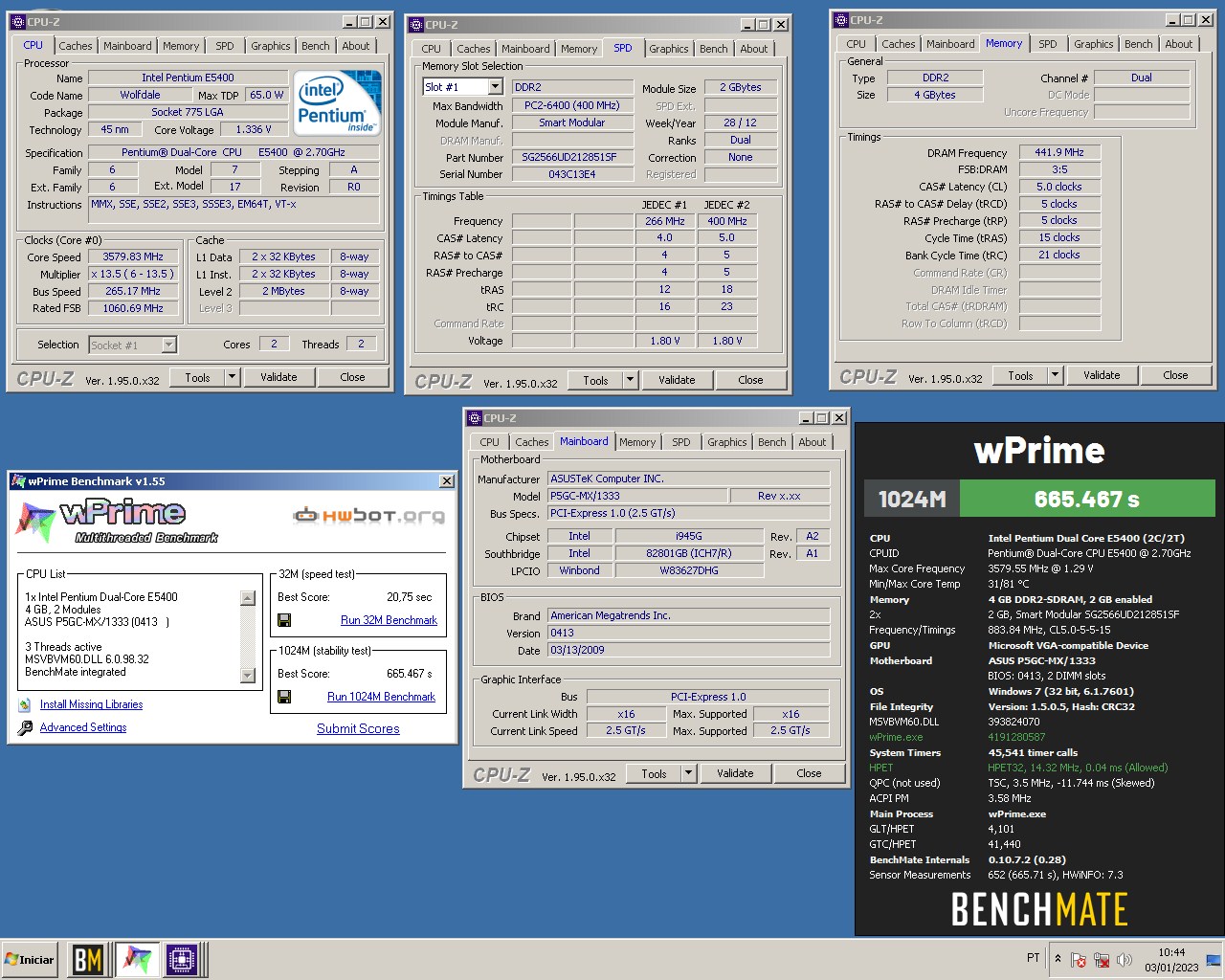Image resolution: width=1225 pixels, height=980 pixels.
Task: Click the motherboard Model field P5GC-MX/1333
Action: (x=636, y=496)
